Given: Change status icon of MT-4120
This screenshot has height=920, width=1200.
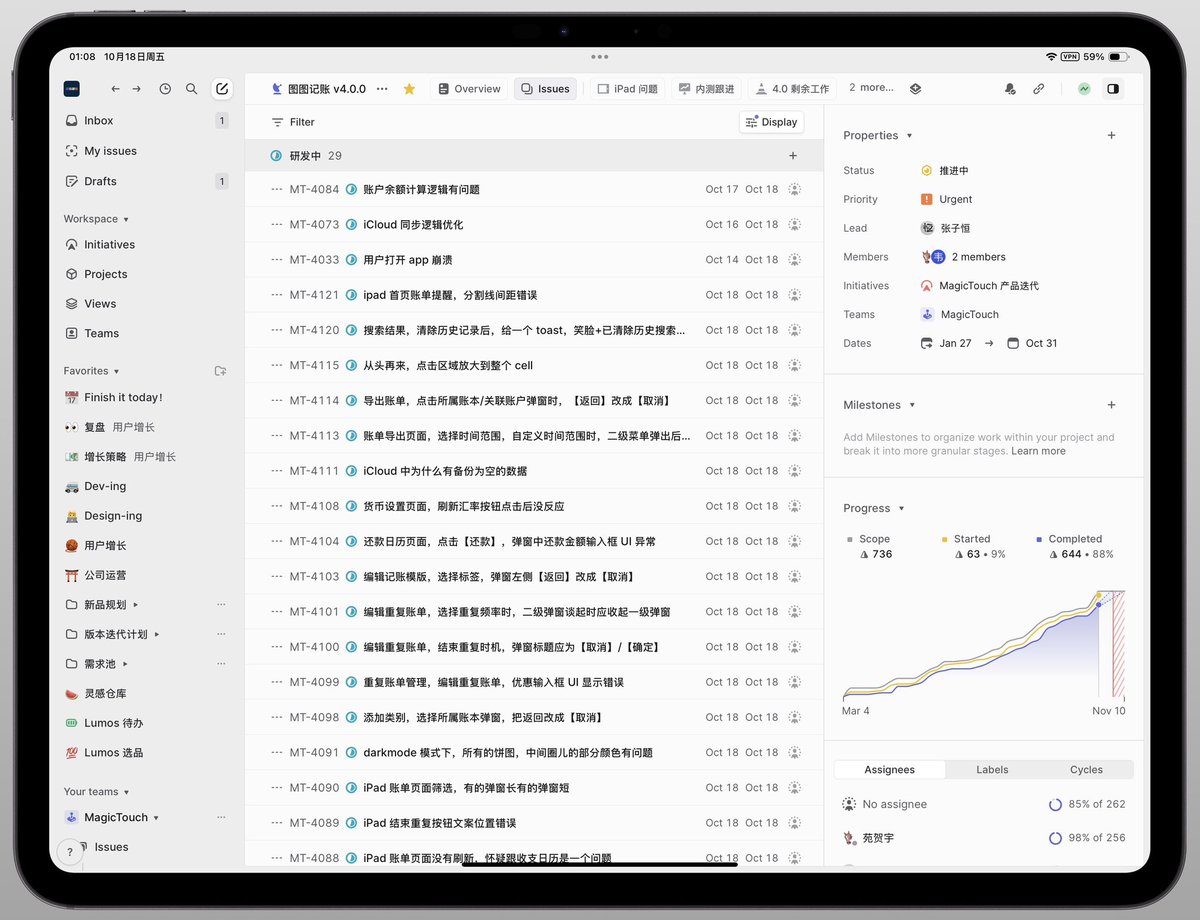Looking at the screenshot, I should (351, 330).
